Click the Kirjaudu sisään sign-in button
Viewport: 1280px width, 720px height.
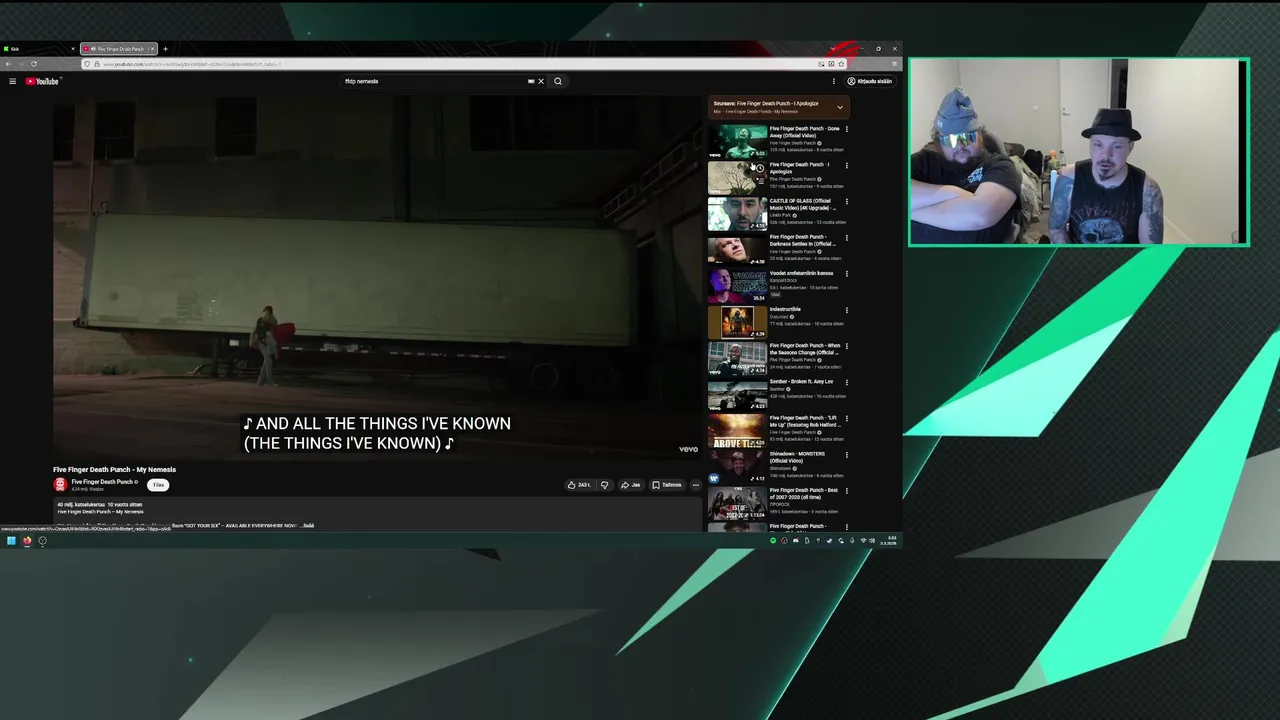(869, 81)
